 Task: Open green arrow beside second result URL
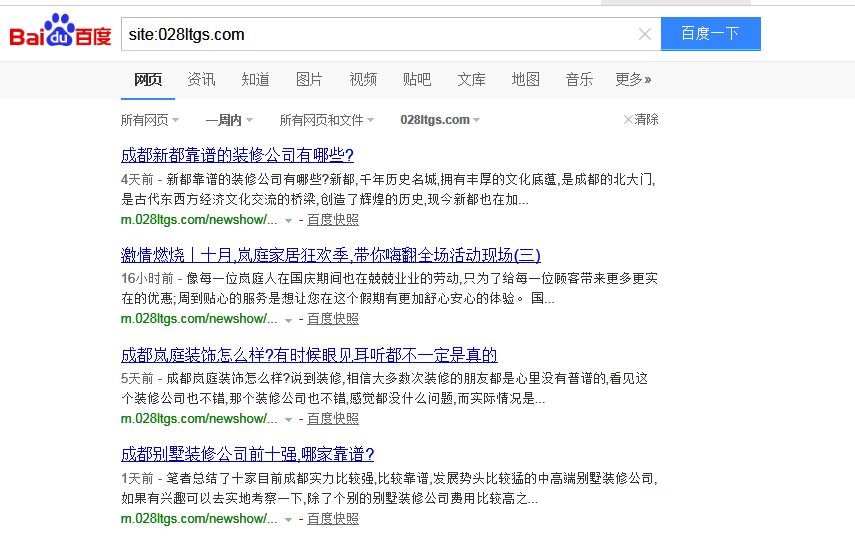(288, 320)
